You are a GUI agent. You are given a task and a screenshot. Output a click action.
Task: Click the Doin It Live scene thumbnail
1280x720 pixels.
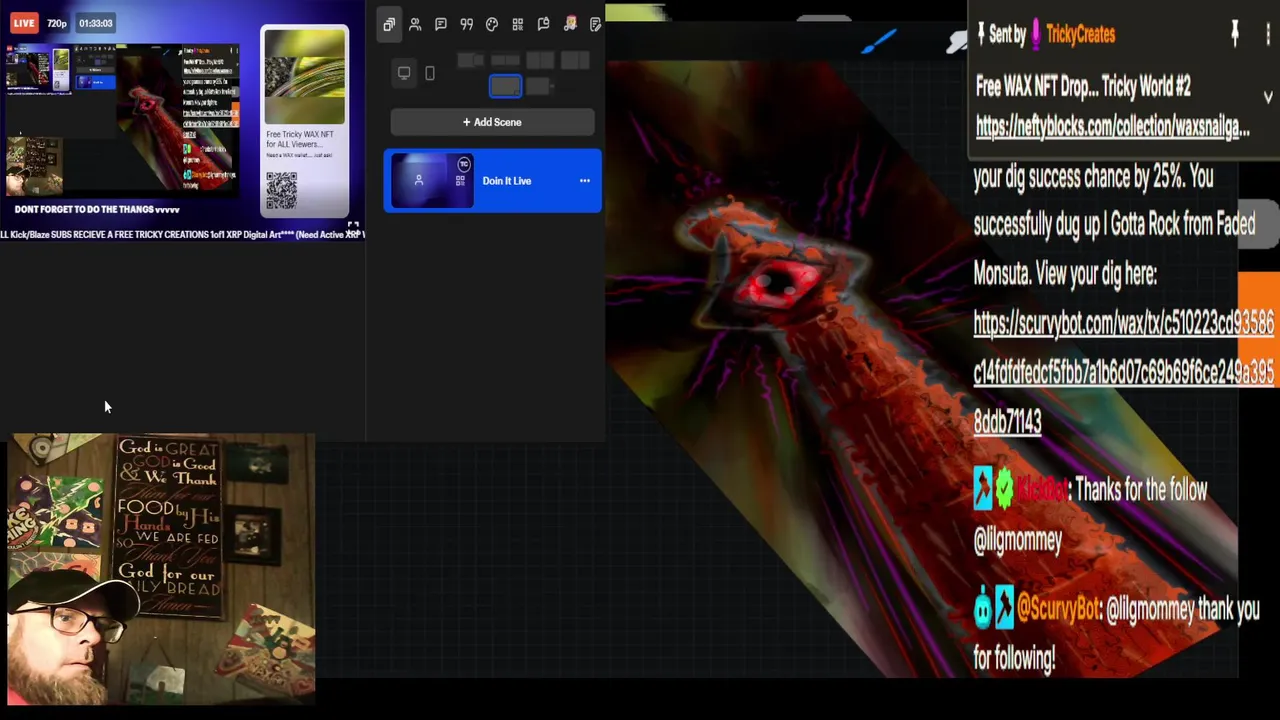(431, 181)
